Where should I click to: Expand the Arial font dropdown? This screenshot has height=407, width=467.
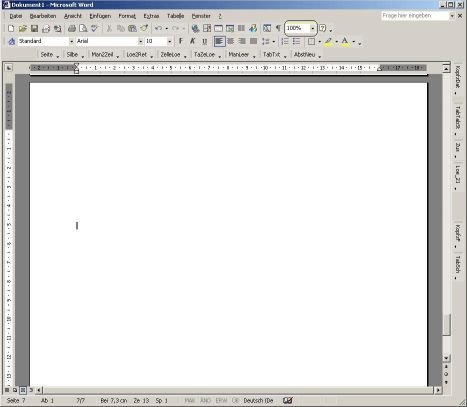point(140,41)
